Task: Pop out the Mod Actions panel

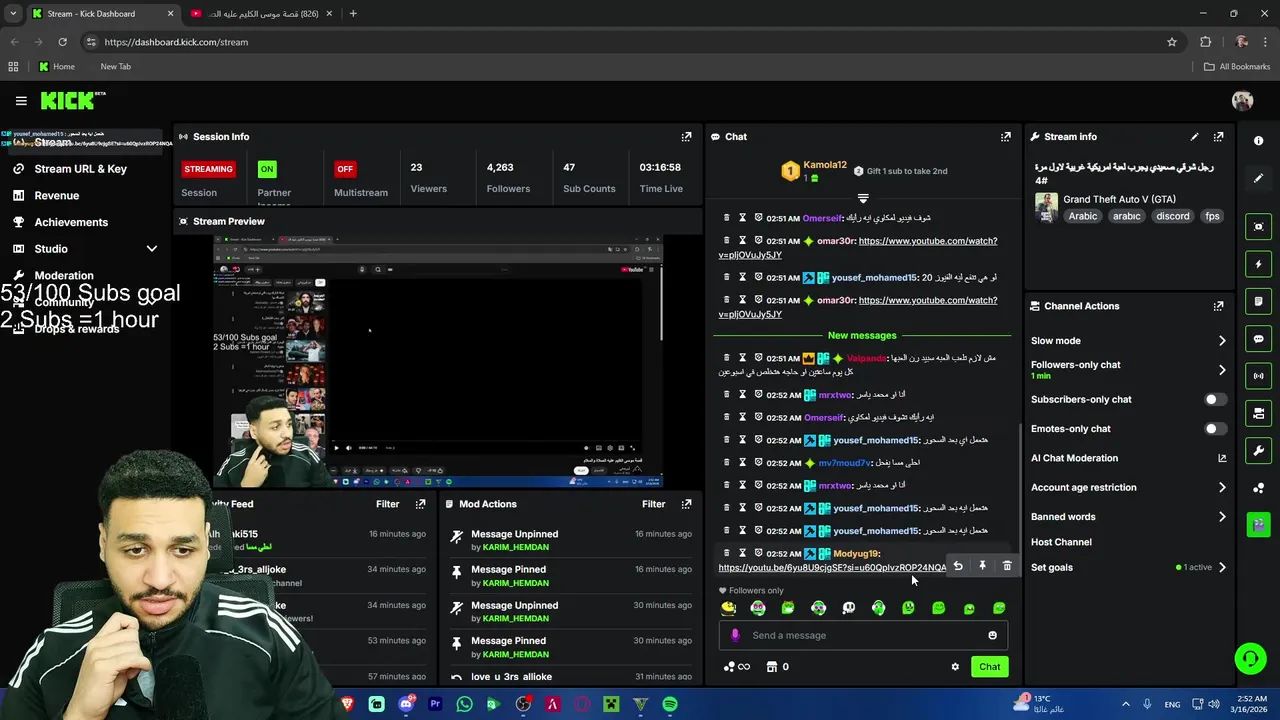Action: click(x=686, y=504)
